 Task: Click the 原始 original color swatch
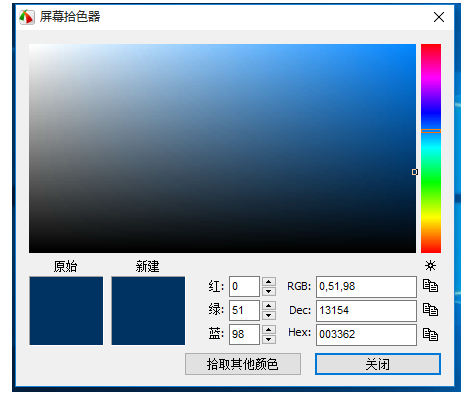coord(66,311)
